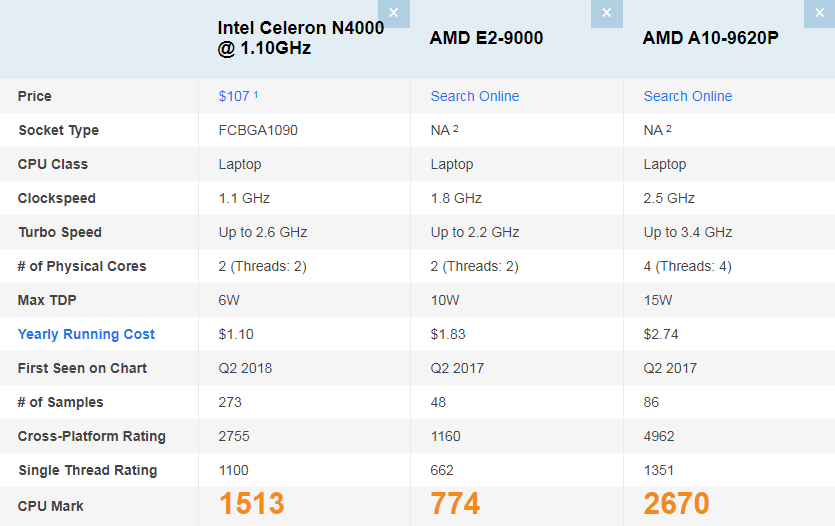Click Search Online for AMD A10-9620P
Image resolution: width=835 pixels, height=526 pixels.
pos(688,96)
